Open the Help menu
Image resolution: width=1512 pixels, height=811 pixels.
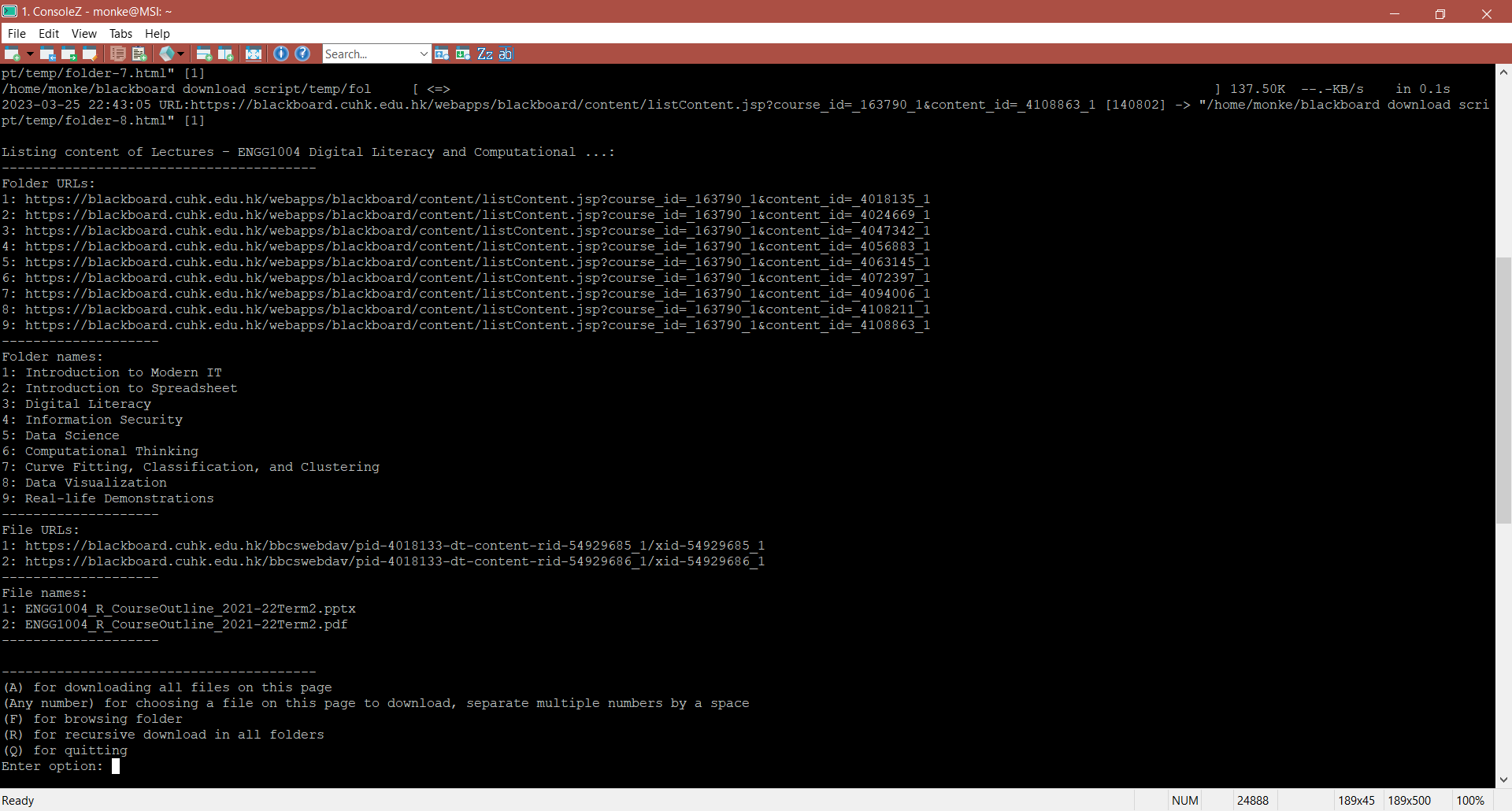click(x=157, y=33)
